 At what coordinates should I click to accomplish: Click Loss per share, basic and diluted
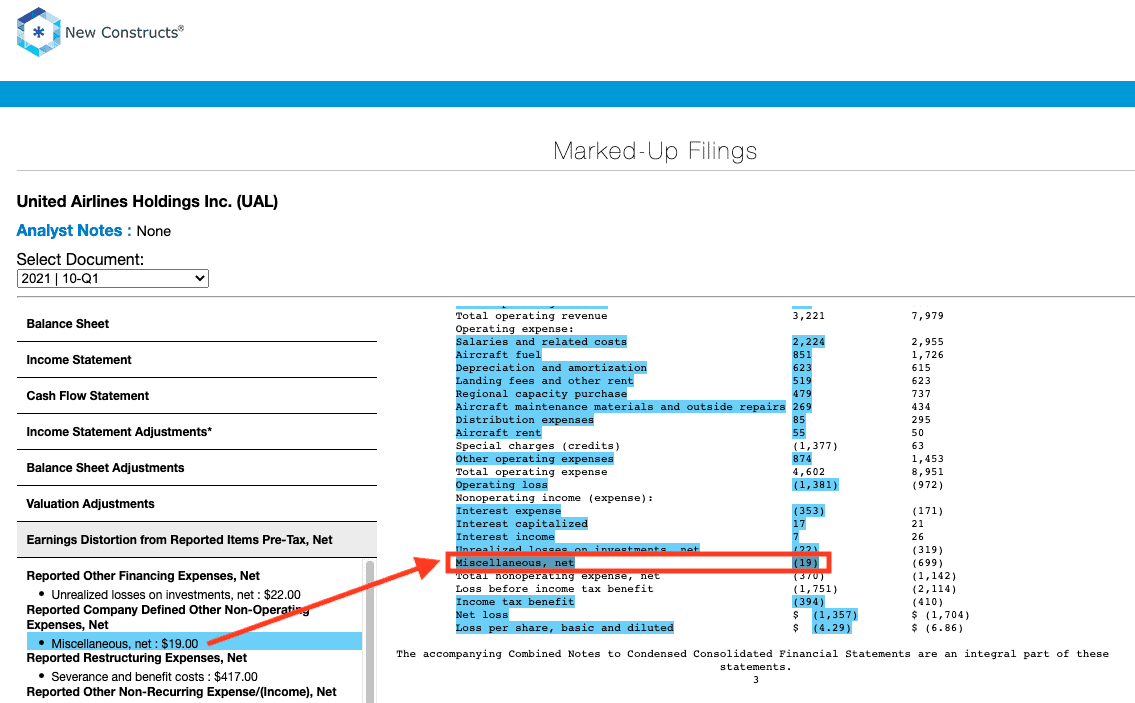point(564,628)
